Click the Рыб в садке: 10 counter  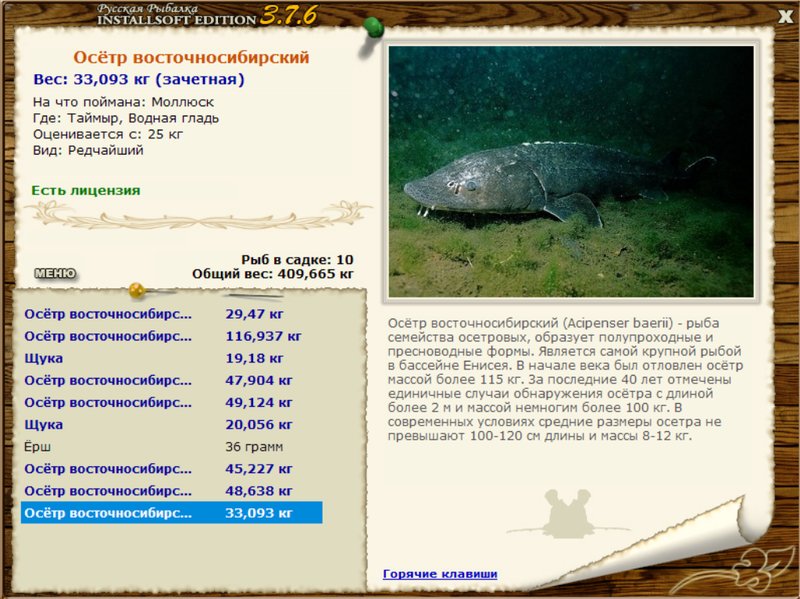tap(297, 260)
